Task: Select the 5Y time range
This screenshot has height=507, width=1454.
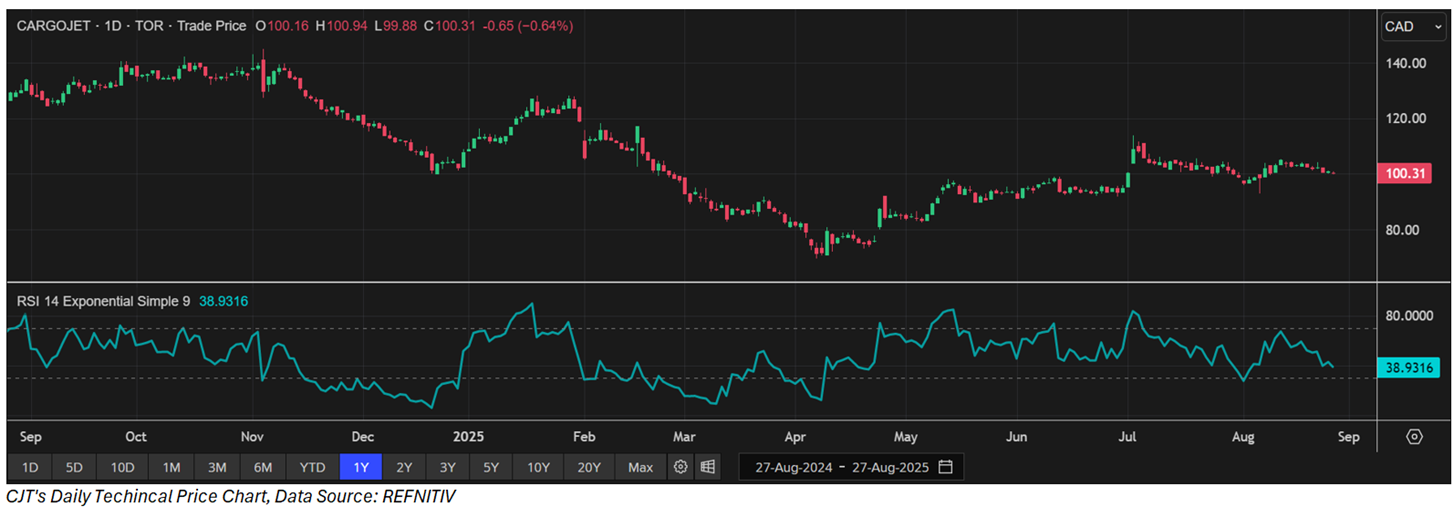Action: [x=491, y=467]
